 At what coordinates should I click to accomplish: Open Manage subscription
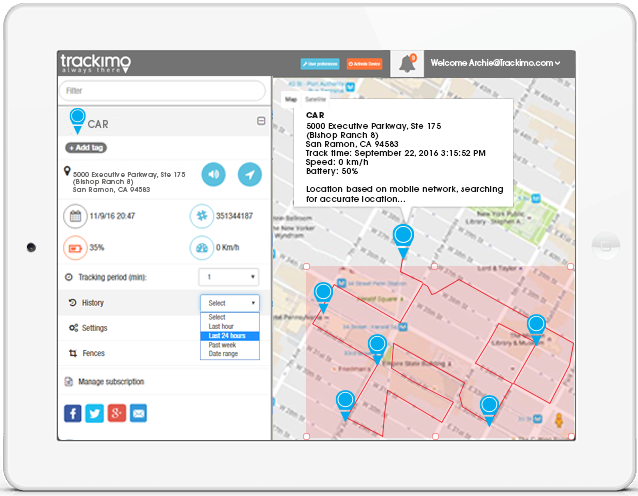click(x=111, y=382)
